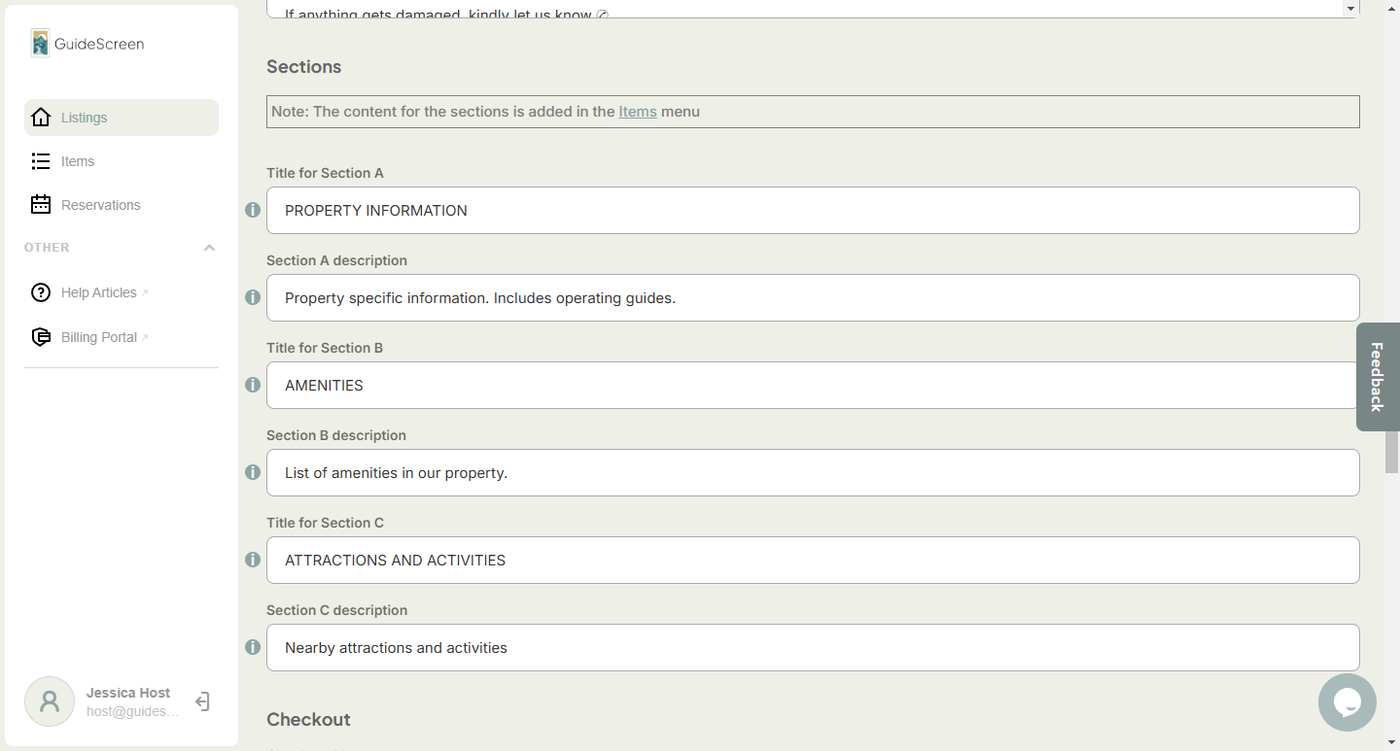The height and width of the screenshot is (751, 1400).
Task: Collapse the OTHER sidebar group
Action: tap(209, 248)
